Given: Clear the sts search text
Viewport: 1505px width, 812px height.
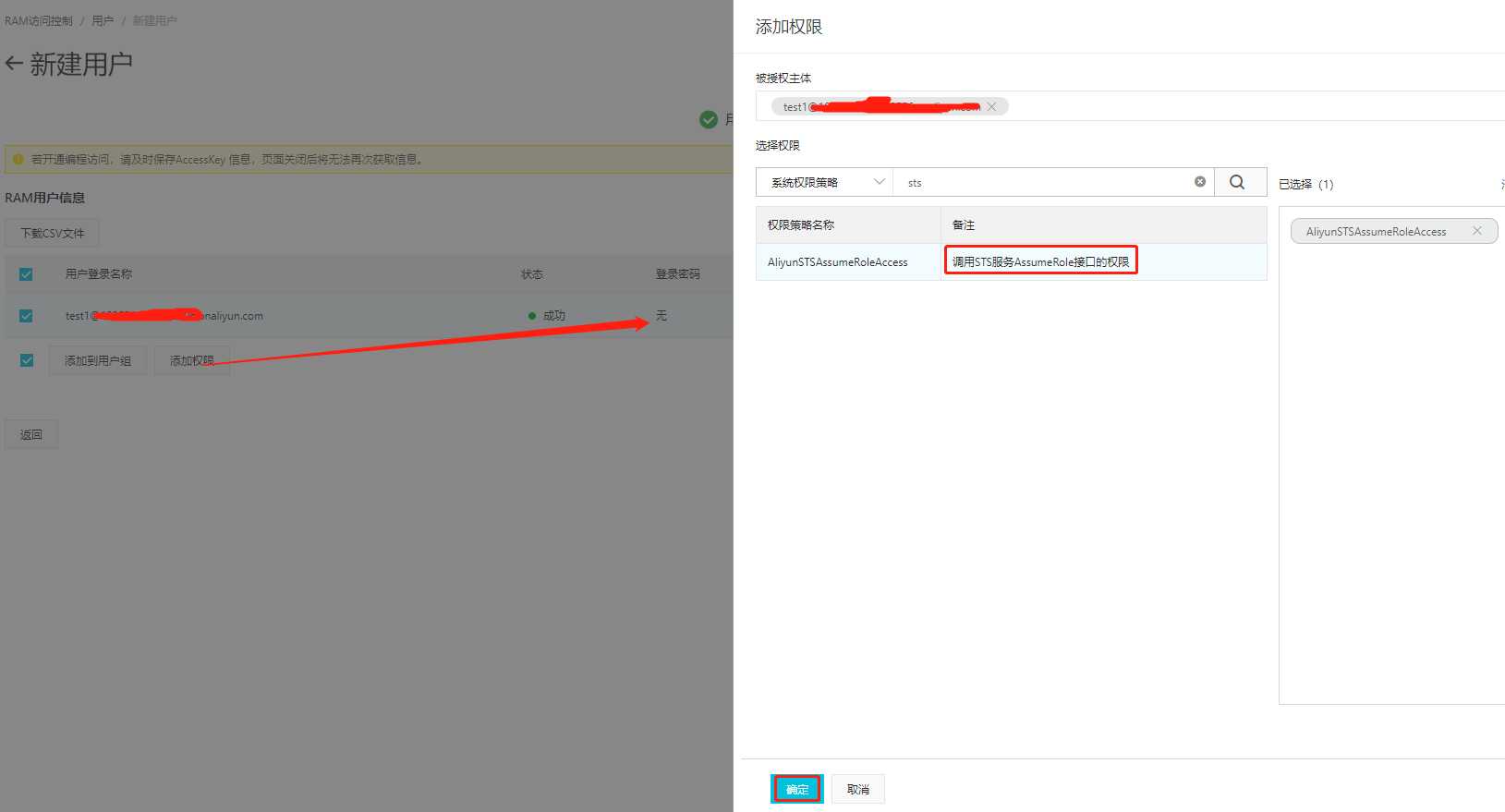Looking at the screenshot, I should point(1200,182).
